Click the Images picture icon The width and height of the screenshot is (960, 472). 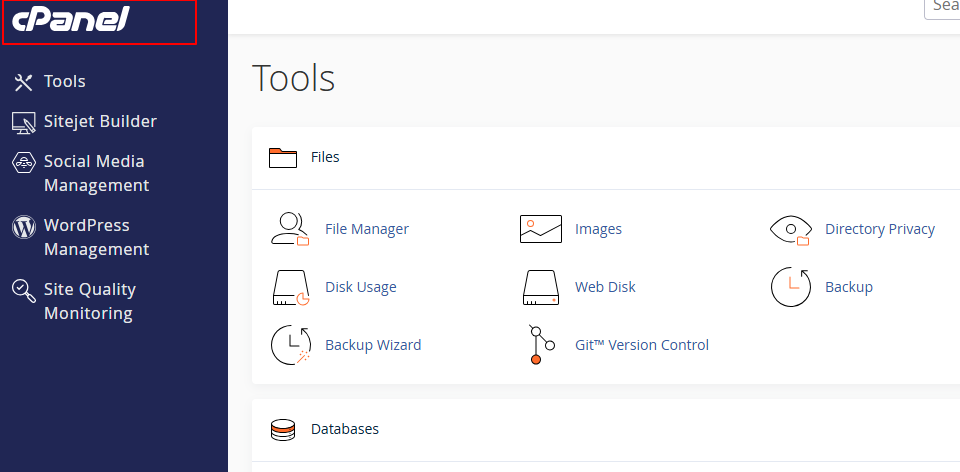click(x=541, y=229)
